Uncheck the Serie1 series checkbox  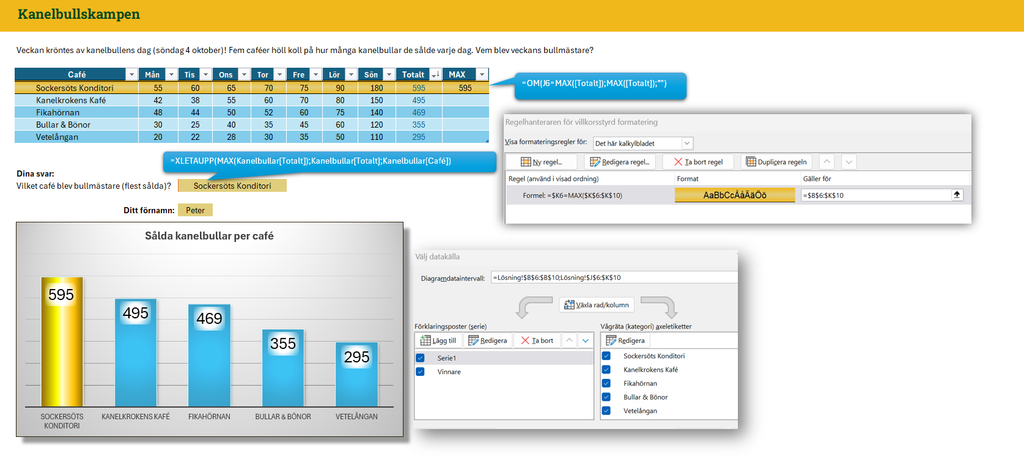tap(420, 358)
